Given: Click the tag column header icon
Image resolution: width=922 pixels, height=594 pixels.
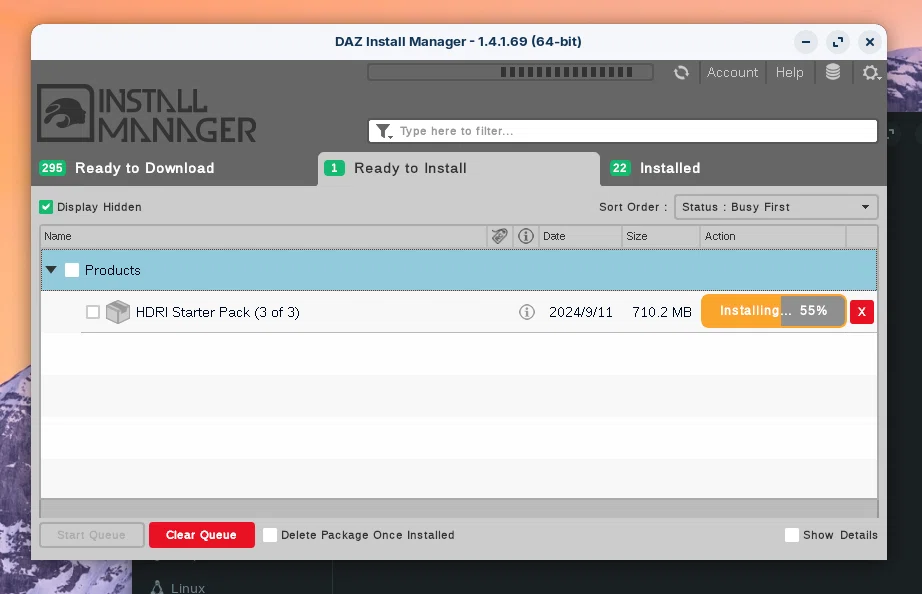Looking at the screenshot, I should (499, 236).
